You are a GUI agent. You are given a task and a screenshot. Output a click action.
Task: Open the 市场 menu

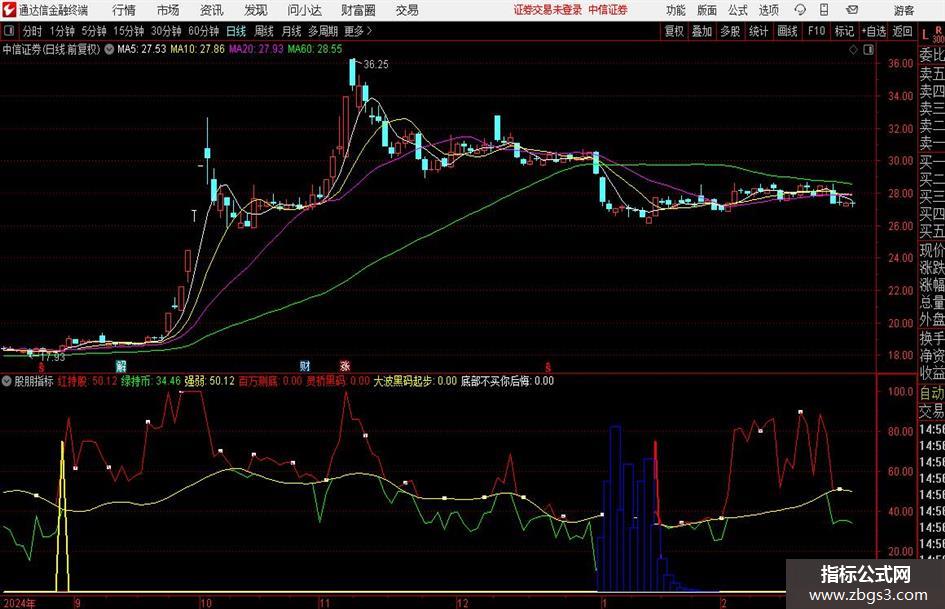168,10
